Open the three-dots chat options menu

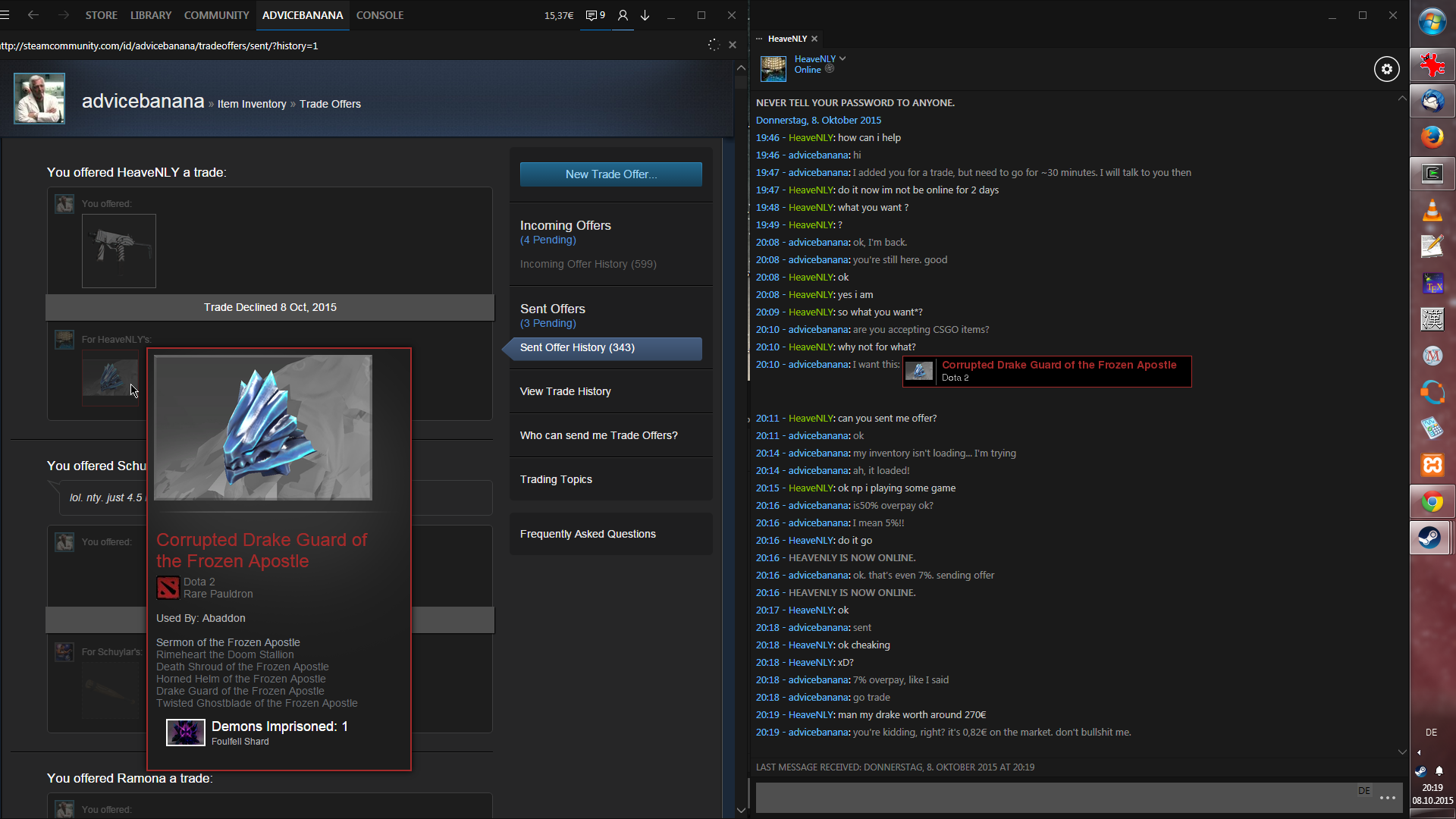(1388, 798)
